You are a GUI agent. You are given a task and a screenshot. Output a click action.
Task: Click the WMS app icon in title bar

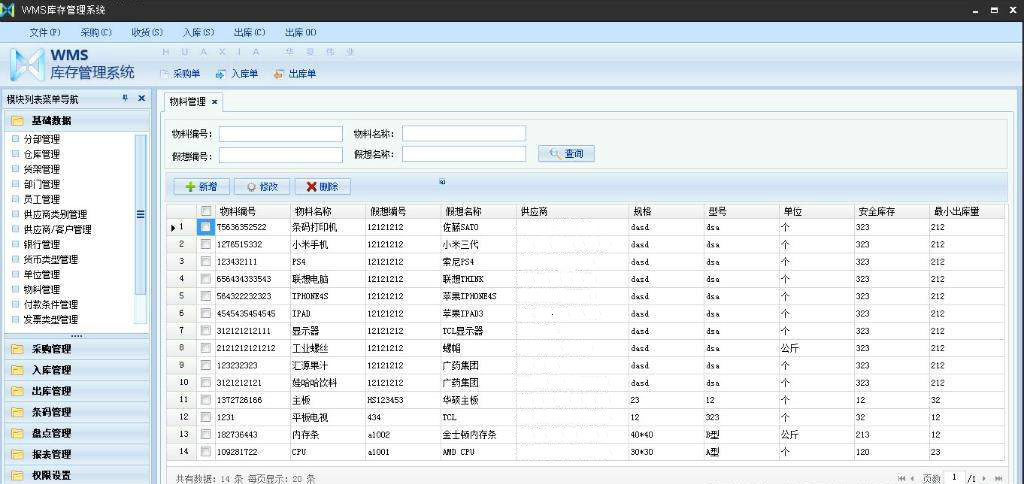8,10
